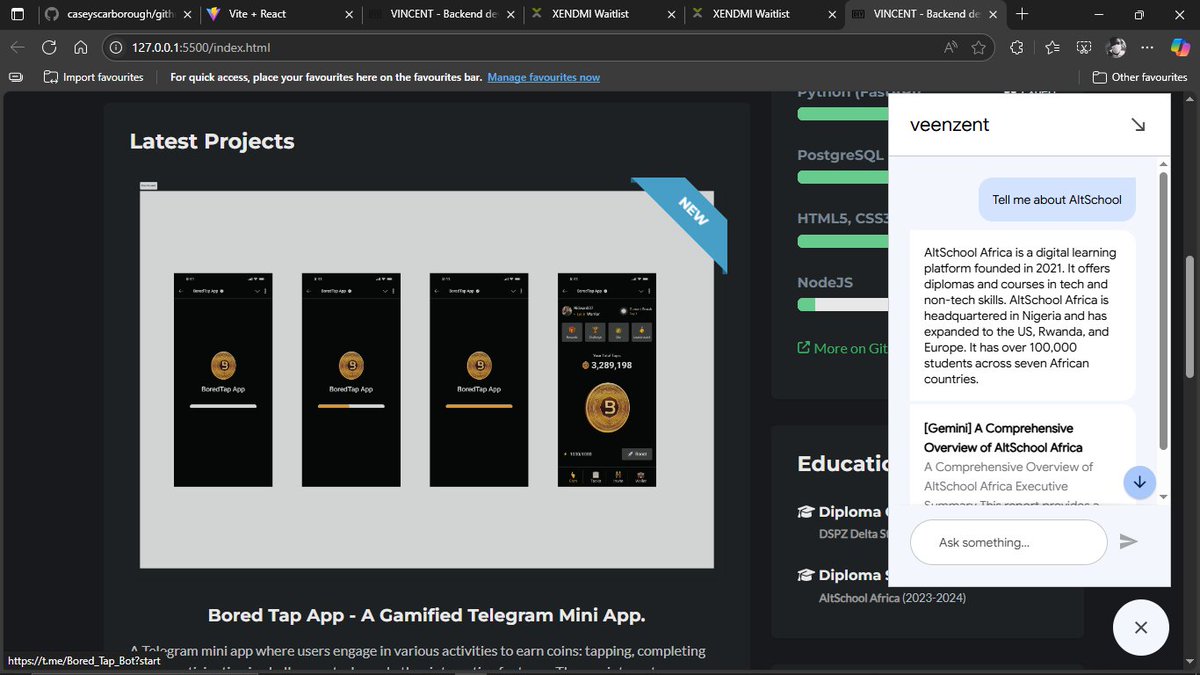Image resolution: width=1200 pixels, height=675 pixels.
Task: Click the NodeJS skill progress bar
Action: pos(842,304)
